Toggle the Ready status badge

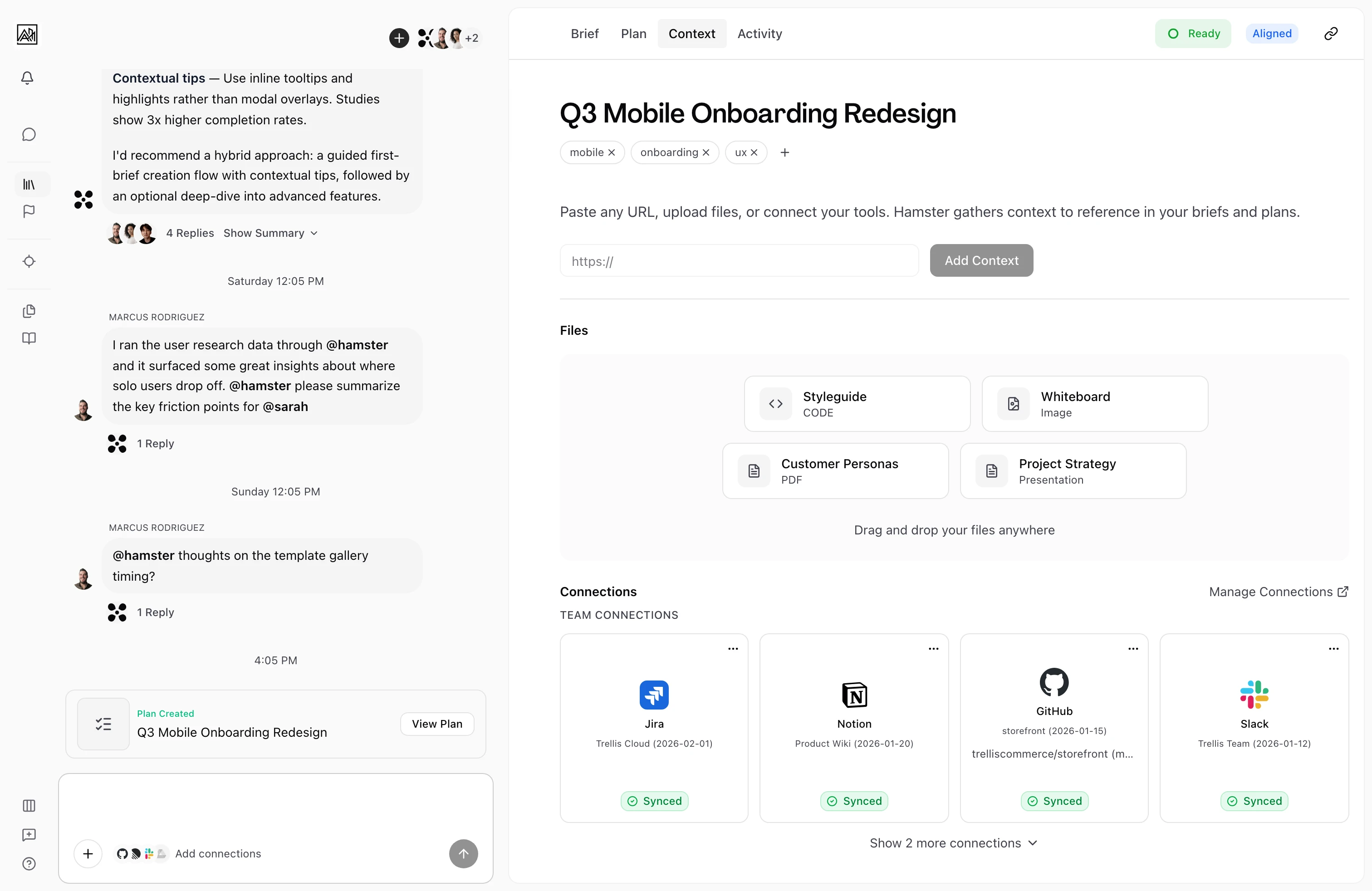pyautogui.click(x=1193, y=34)
